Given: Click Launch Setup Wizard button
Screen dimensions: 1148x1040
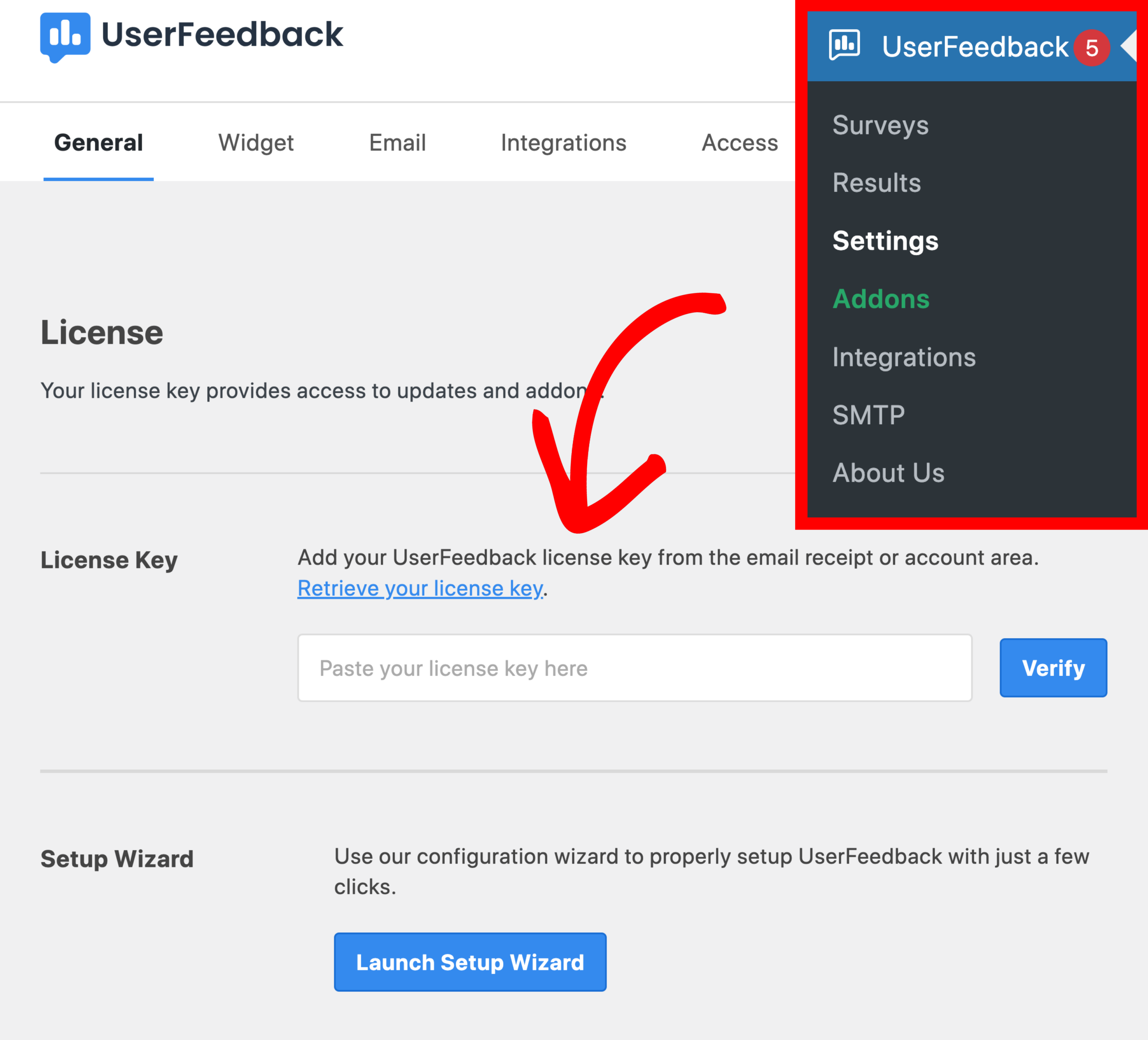Looking at the screenshot, I should 470,962.
